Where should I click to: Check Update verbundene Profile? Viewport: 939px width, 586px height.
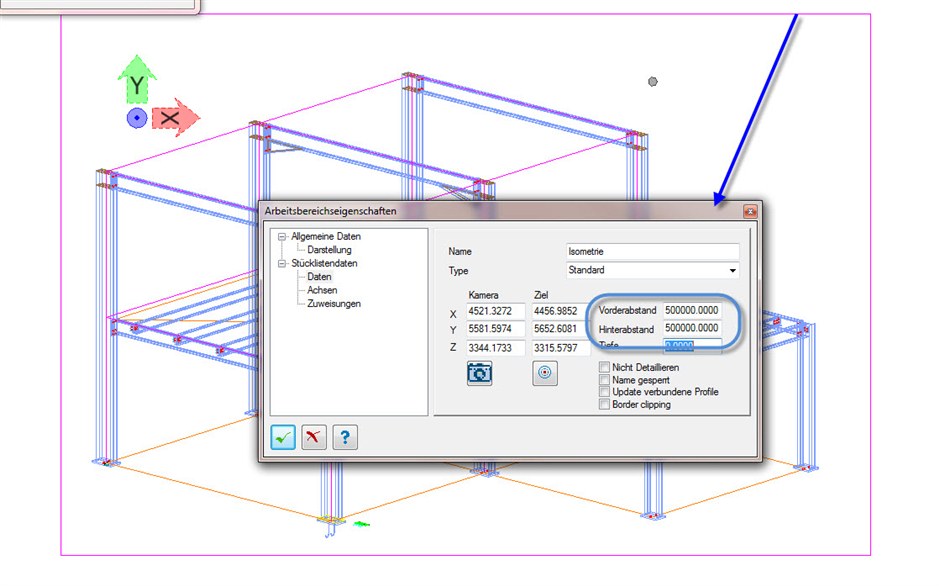click(x=603, y=392)
